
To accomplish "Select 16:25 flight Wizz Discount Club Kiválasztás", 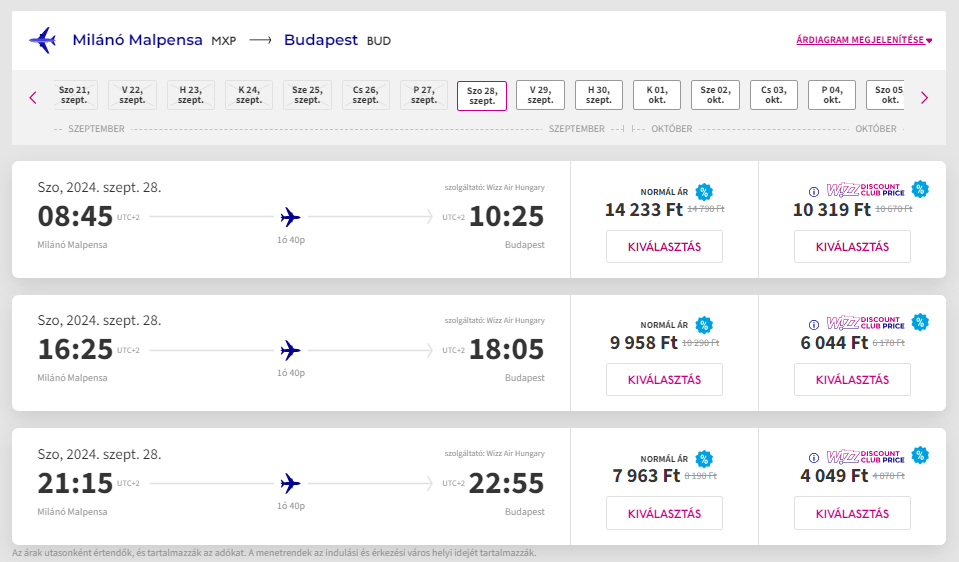I will click(x=852, y=380).
